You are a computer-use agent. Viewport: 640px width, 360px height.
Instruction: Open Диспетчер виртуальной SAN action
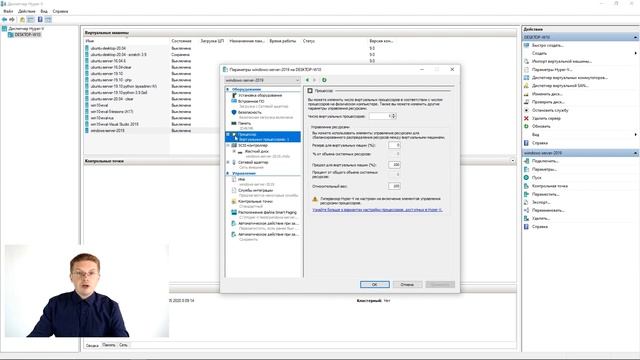pyautogui.click(x=560, y=86)
